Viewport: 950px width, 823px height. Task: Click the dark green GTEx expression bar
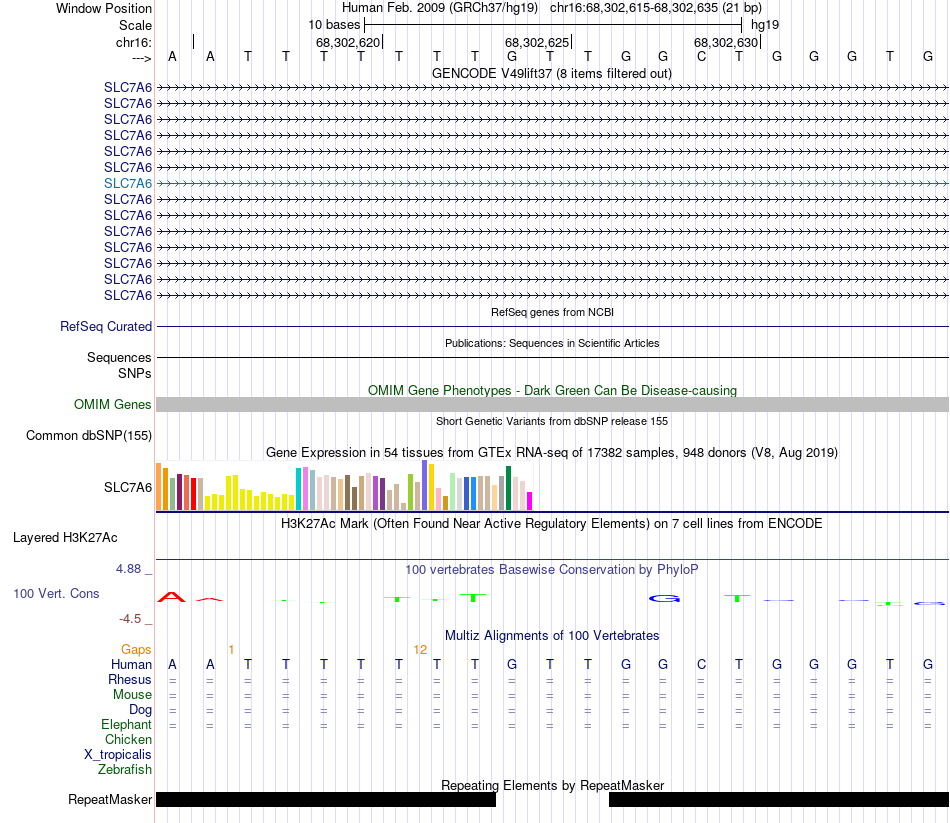pos(508,488)
